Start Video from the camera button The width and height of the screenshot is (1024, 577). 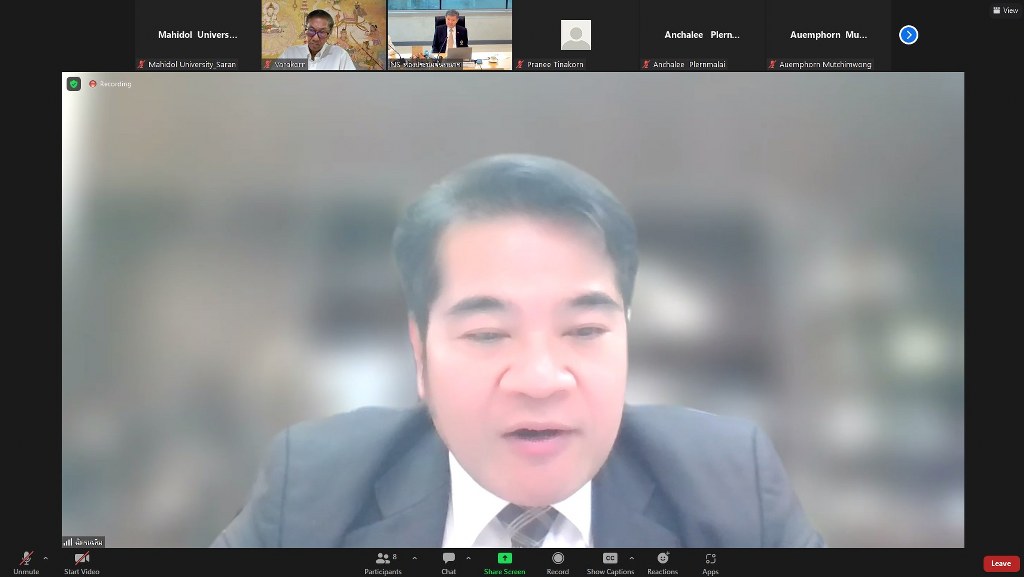pos(82,560)
